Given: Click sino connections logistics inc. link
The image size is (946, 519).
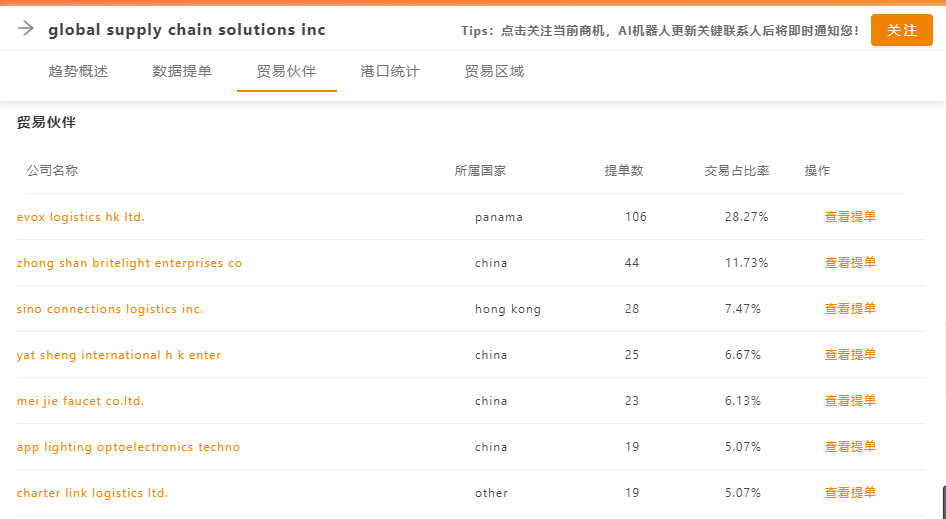Looking at the screenshot, I should tap(110, 309).
